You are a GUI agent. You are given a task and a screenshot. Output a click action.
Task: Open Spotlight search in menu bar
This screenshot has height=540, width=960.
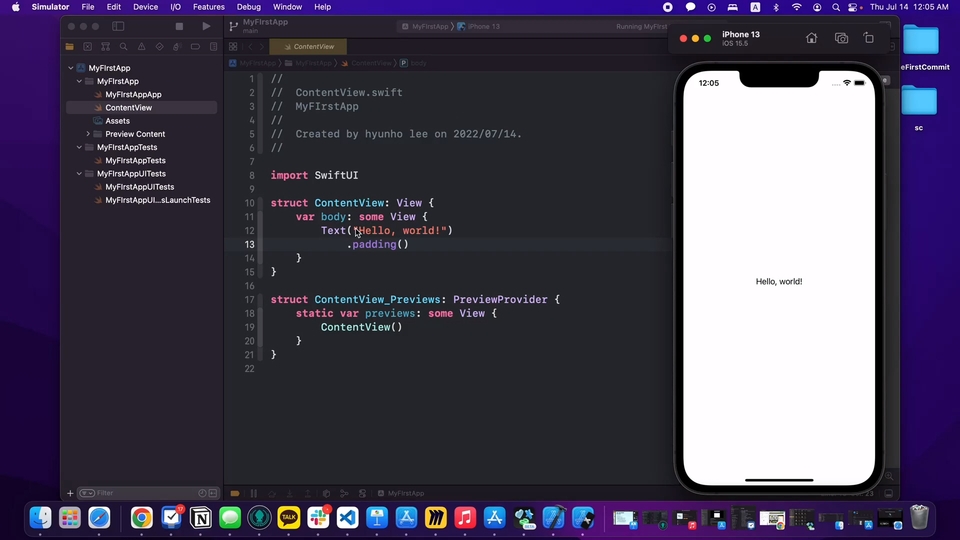836,7
